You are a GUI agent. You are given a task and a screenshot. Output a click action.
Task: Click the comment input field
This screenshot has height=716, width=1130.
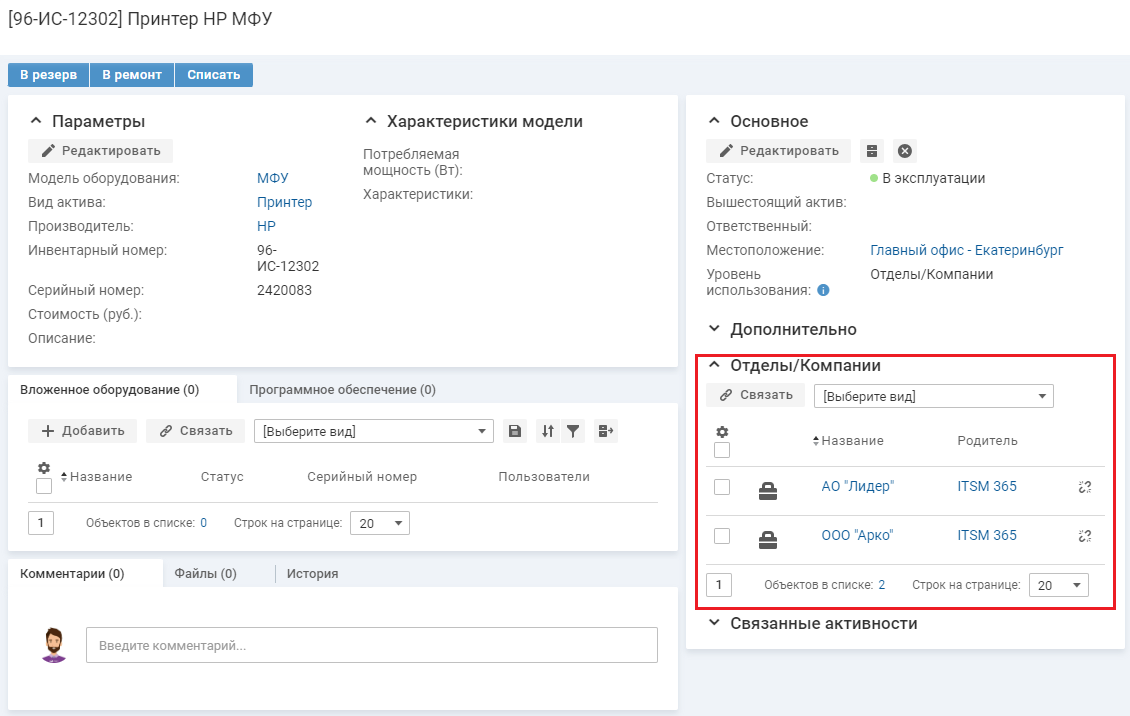[371, 646]
